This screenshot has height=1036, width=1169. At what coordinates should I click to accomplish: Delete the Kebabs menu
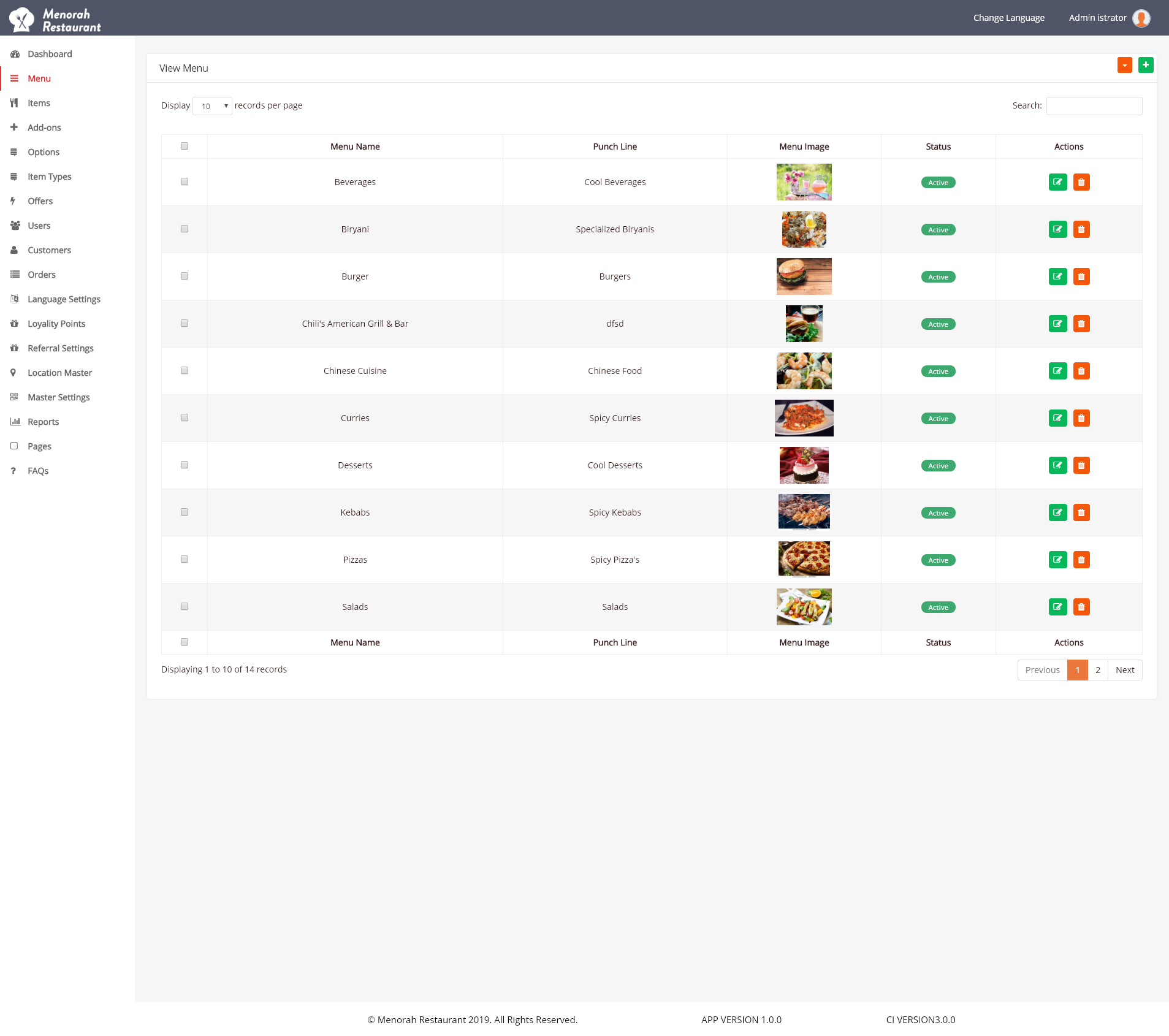click(x=1081, y=512)
